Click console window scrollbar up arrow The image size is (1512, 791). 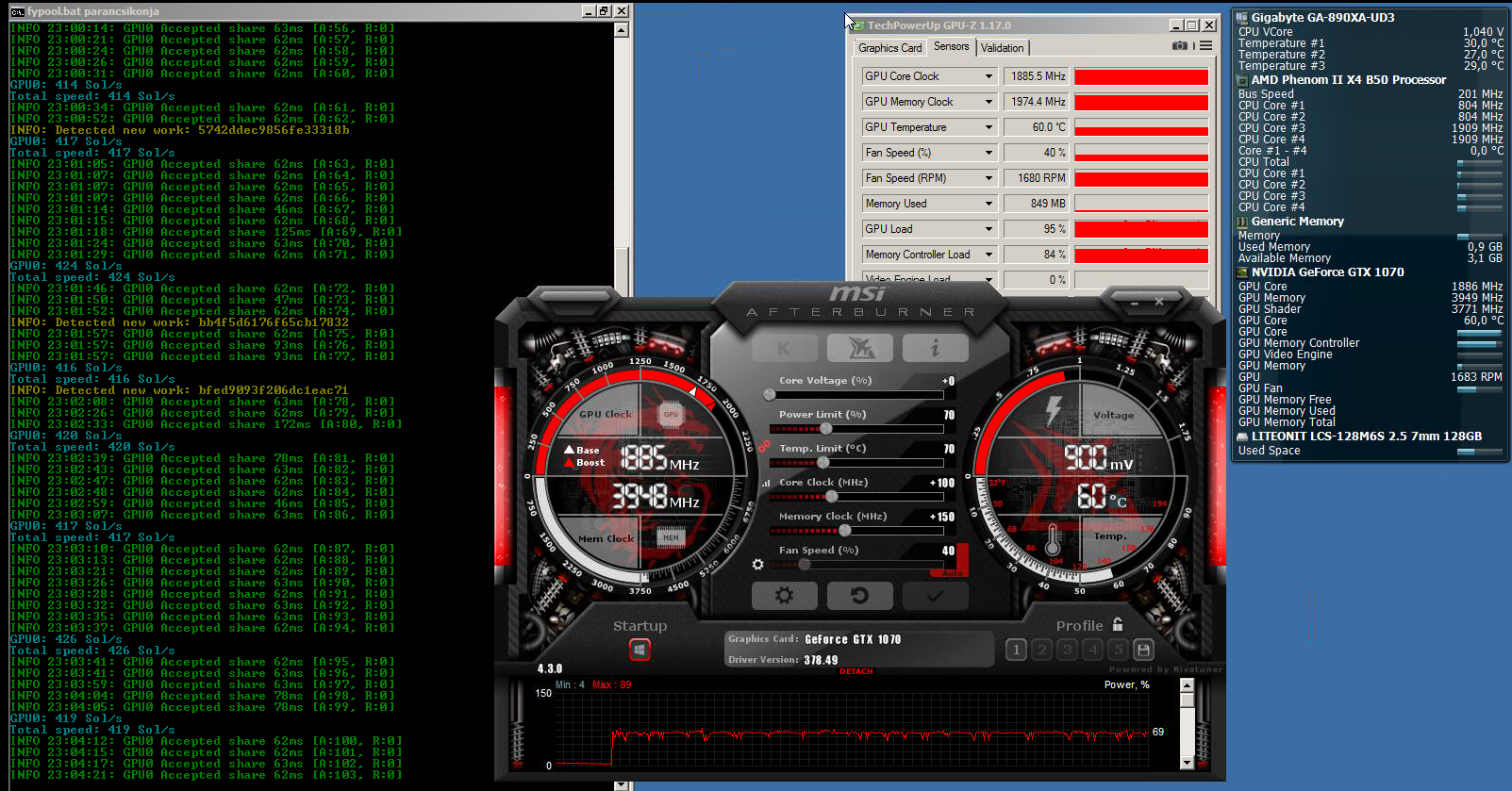point(621,29)
